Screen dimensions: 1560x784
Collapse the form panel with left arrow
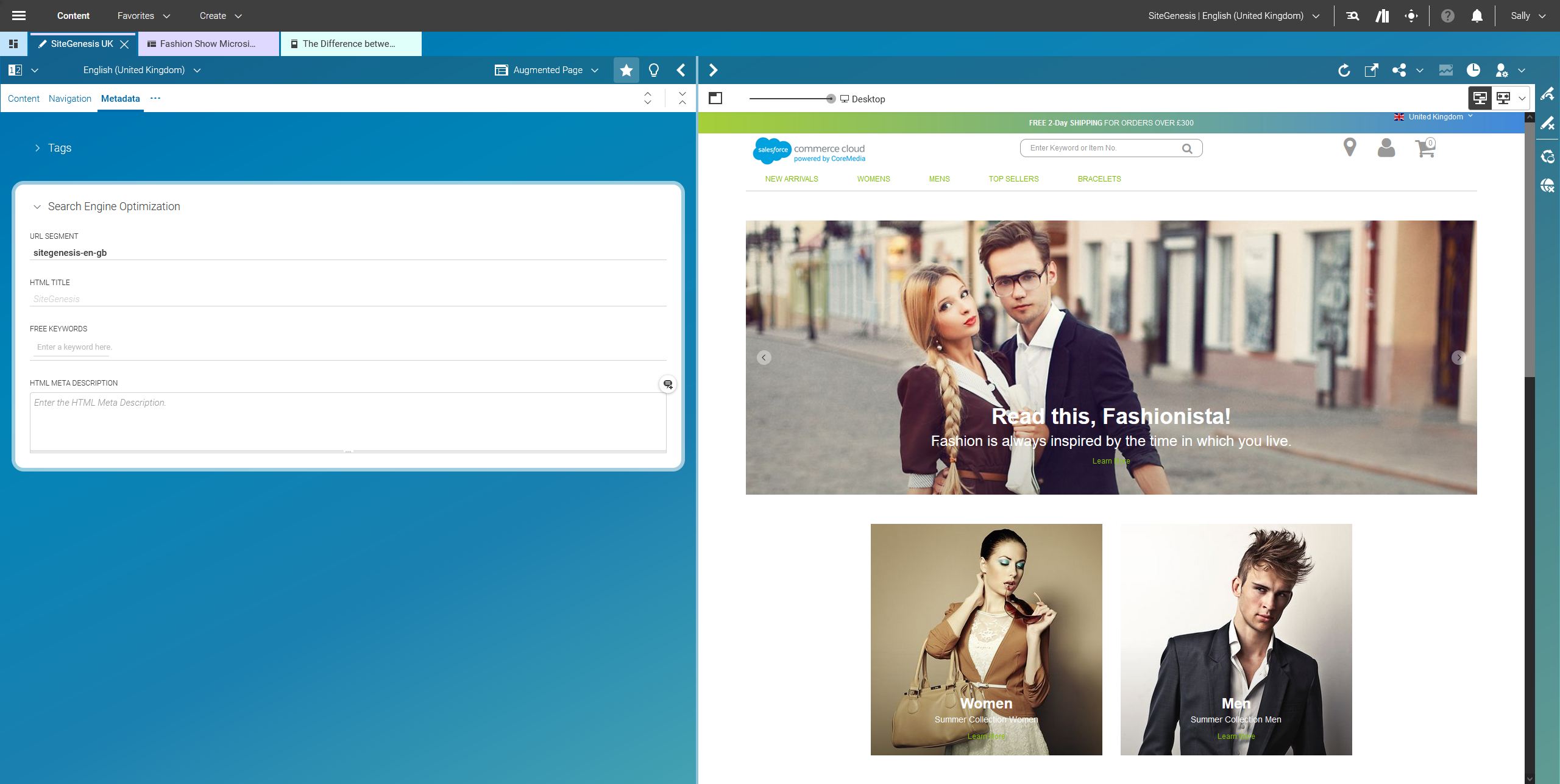click(x=681, y=71)
